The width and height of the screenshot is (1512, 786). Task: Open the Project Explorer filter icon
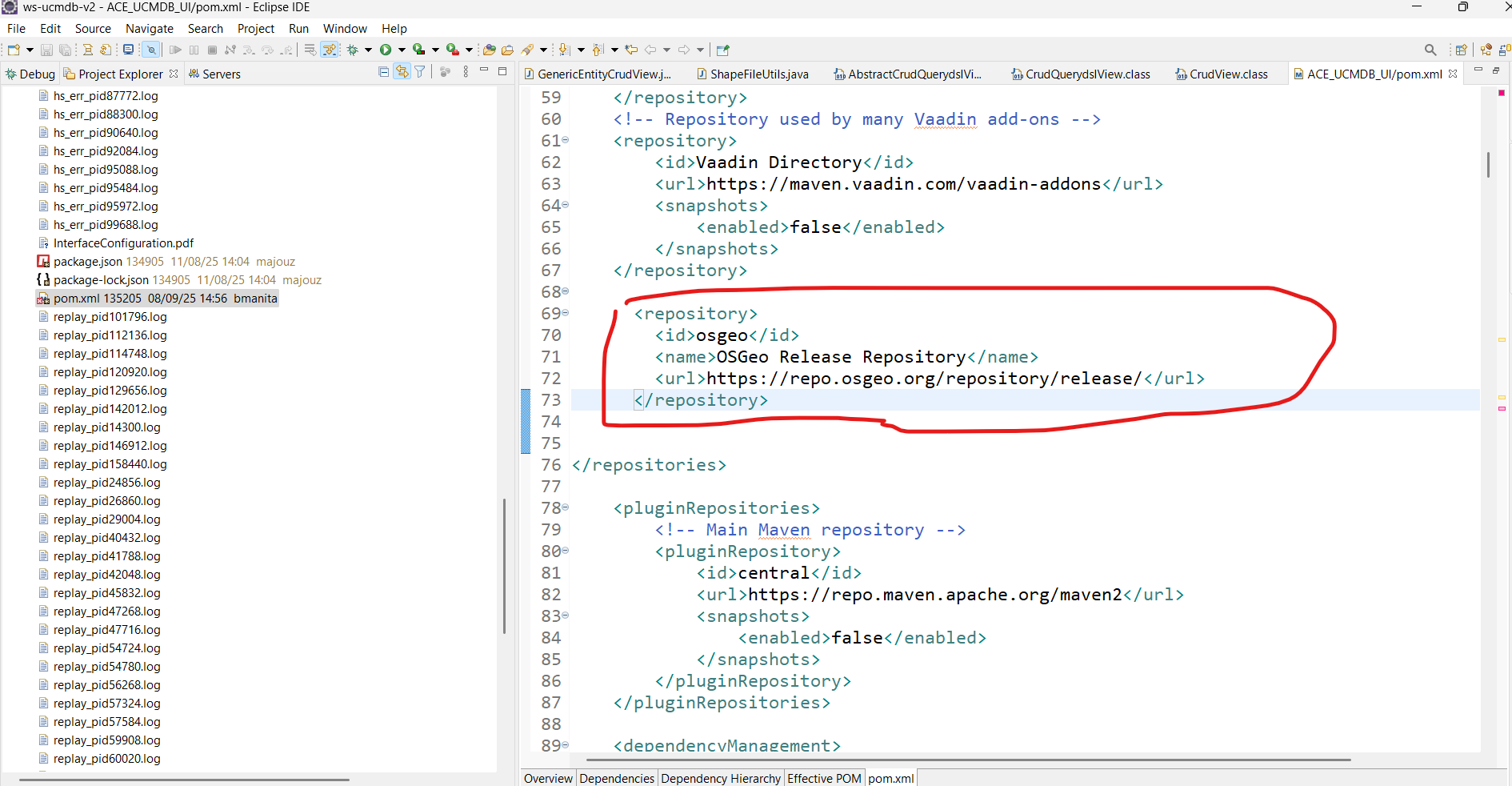[420, 72]
